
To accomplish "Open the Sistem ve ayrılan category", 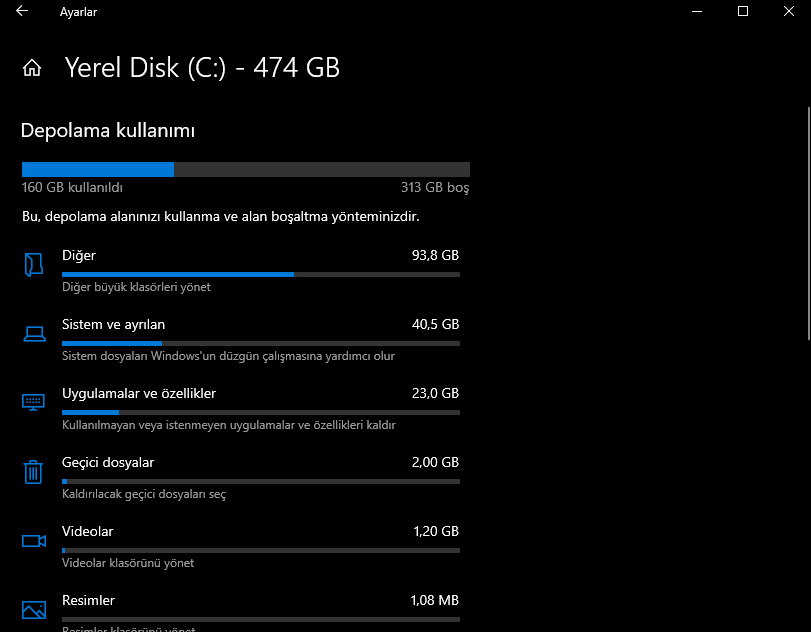I will tap(113, 325).
